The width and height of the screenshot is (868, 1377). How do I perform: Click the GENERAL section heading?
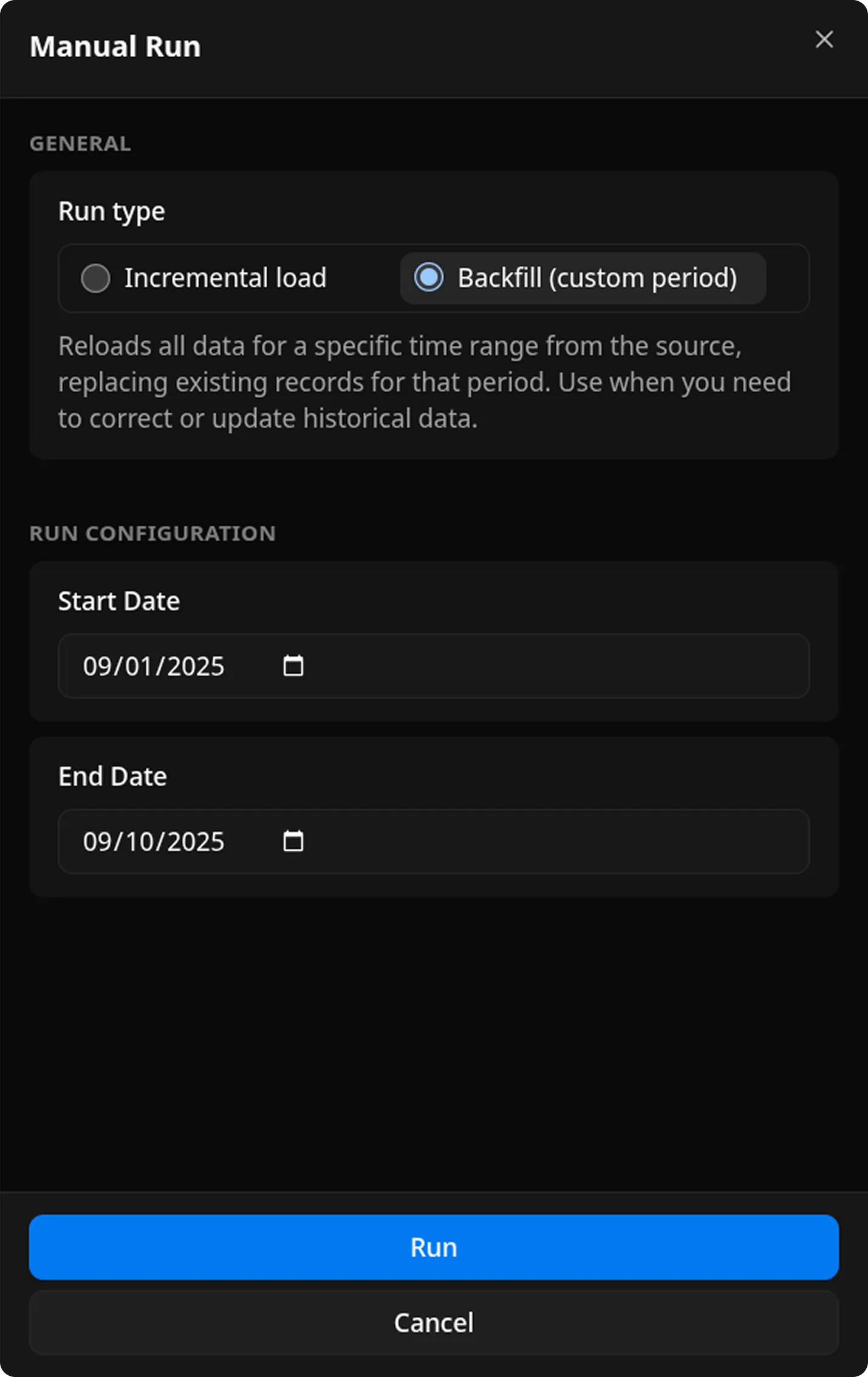80,144
